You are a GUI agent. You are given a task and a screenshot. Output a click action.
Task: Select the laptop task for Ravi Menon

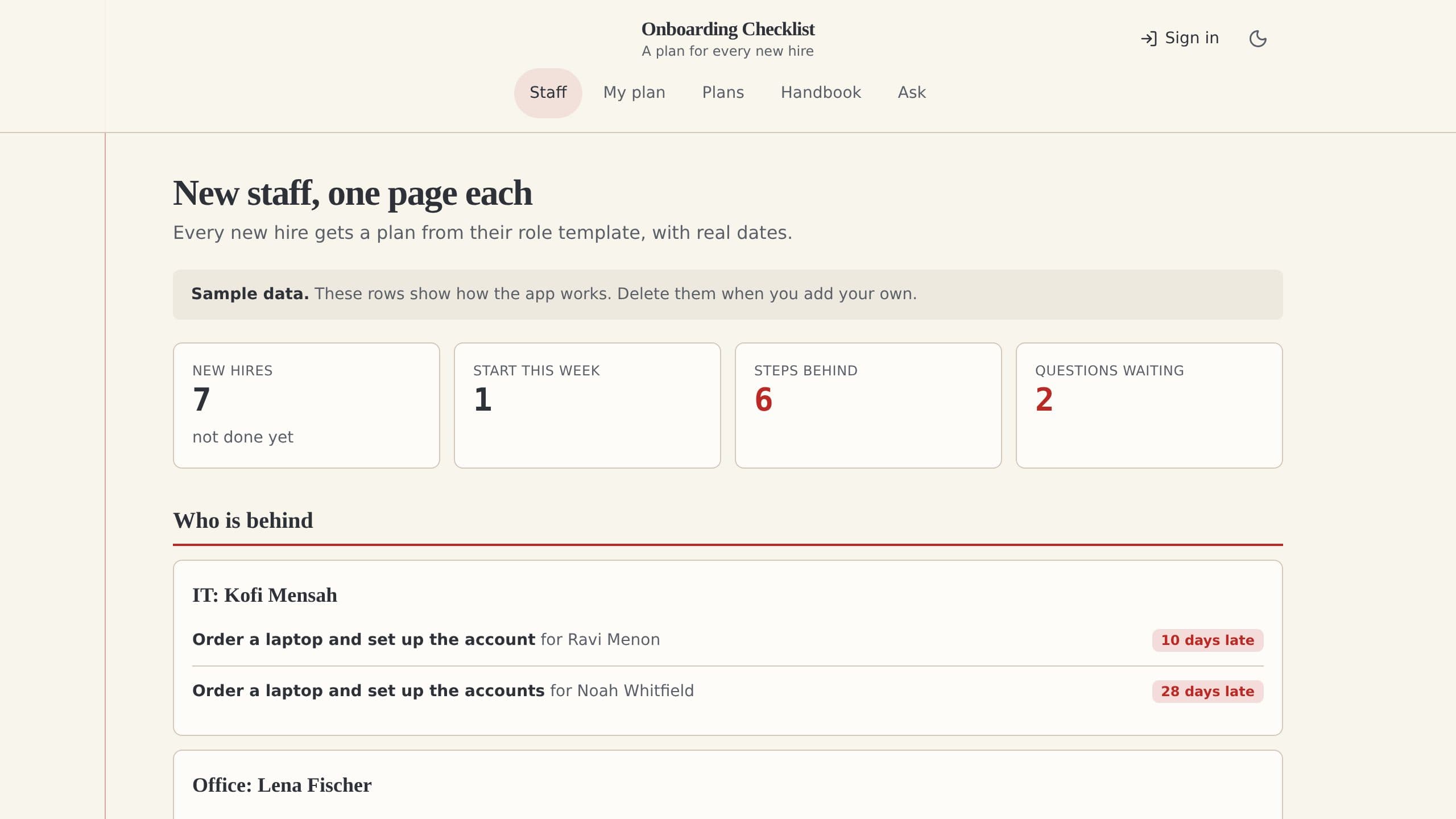click(728, 640)
